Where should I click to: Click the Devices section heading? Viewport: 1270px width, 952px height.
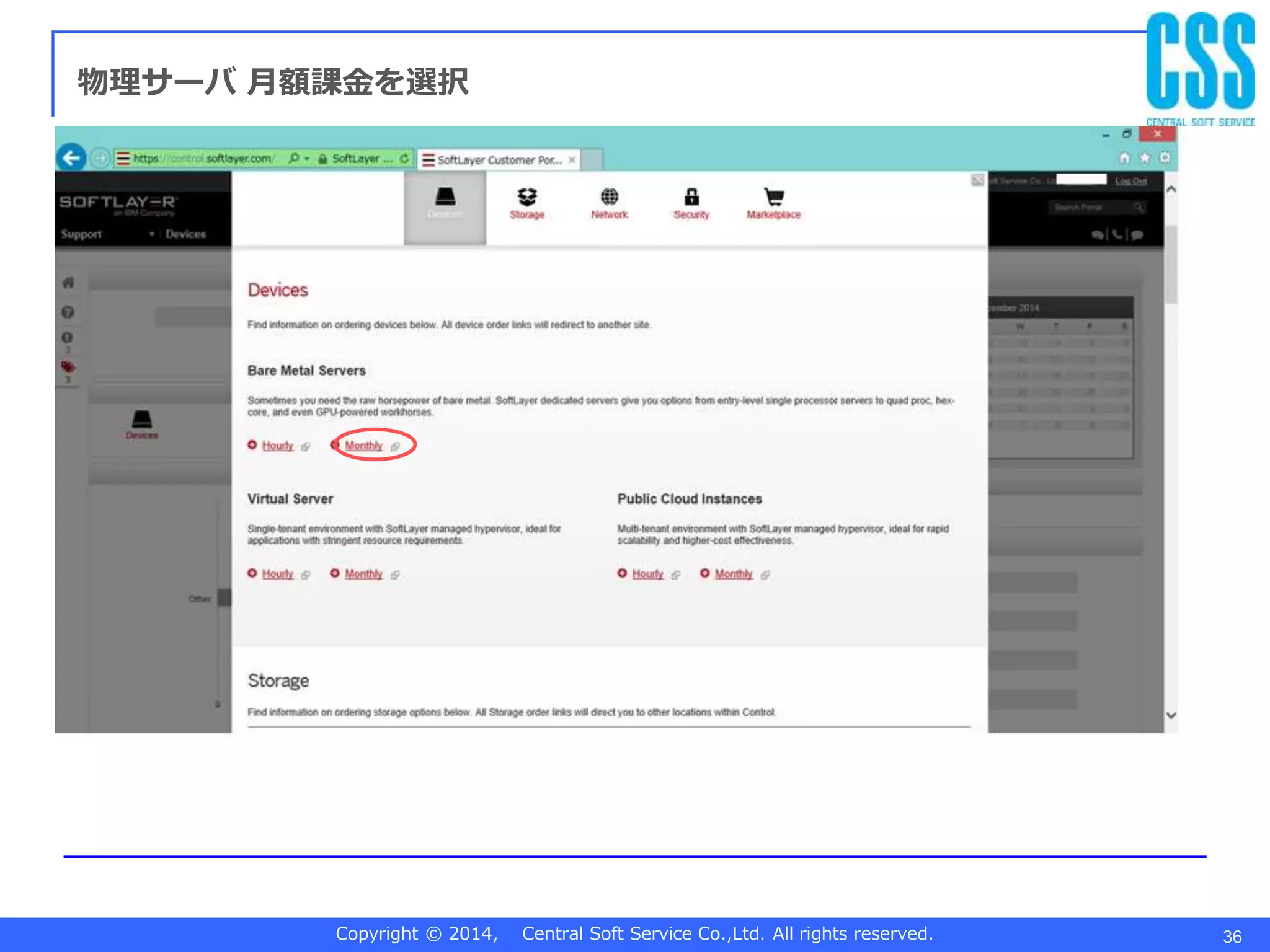click(278, 290)
